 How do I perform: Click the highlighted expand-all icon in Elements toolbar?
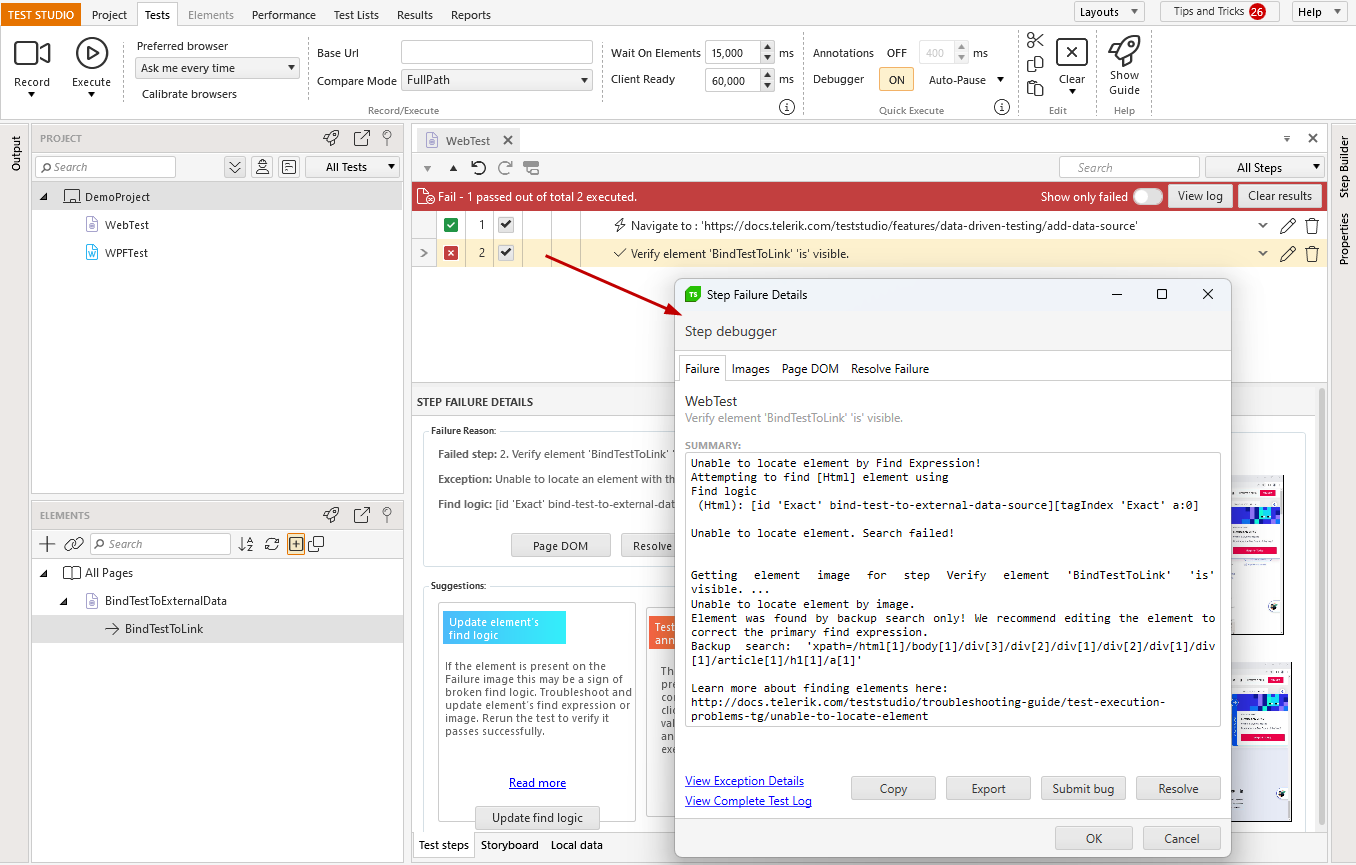[x=296, y=544]
